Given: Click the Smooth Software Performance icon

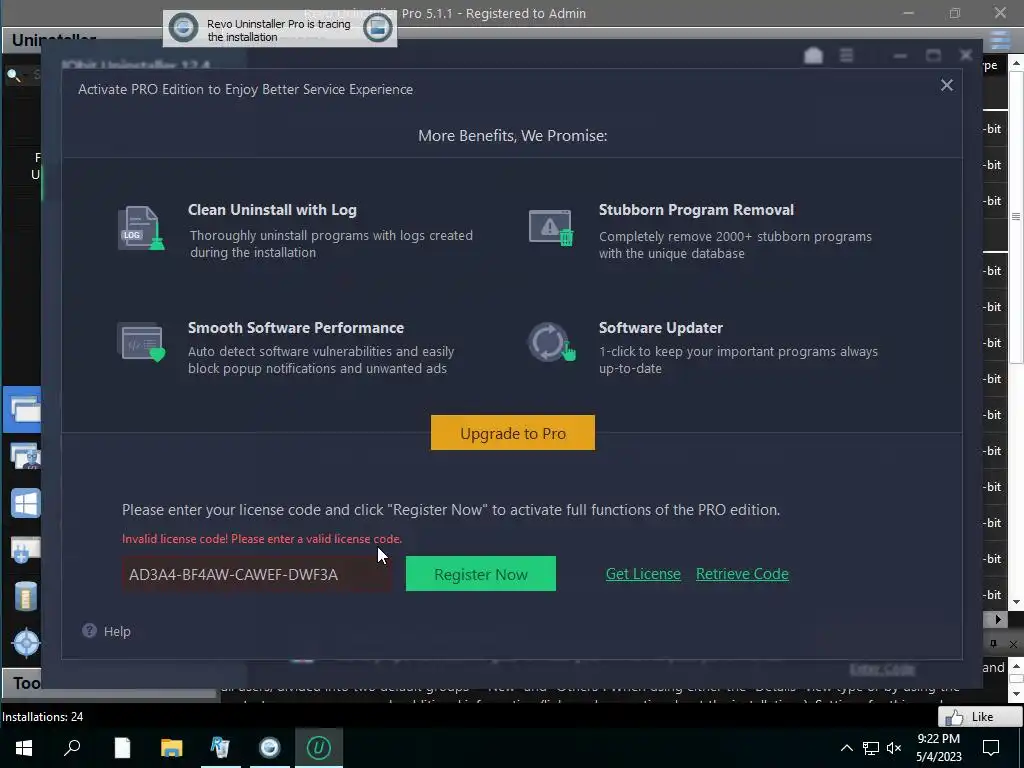Looking at the screenshot, I should (141, 342).
